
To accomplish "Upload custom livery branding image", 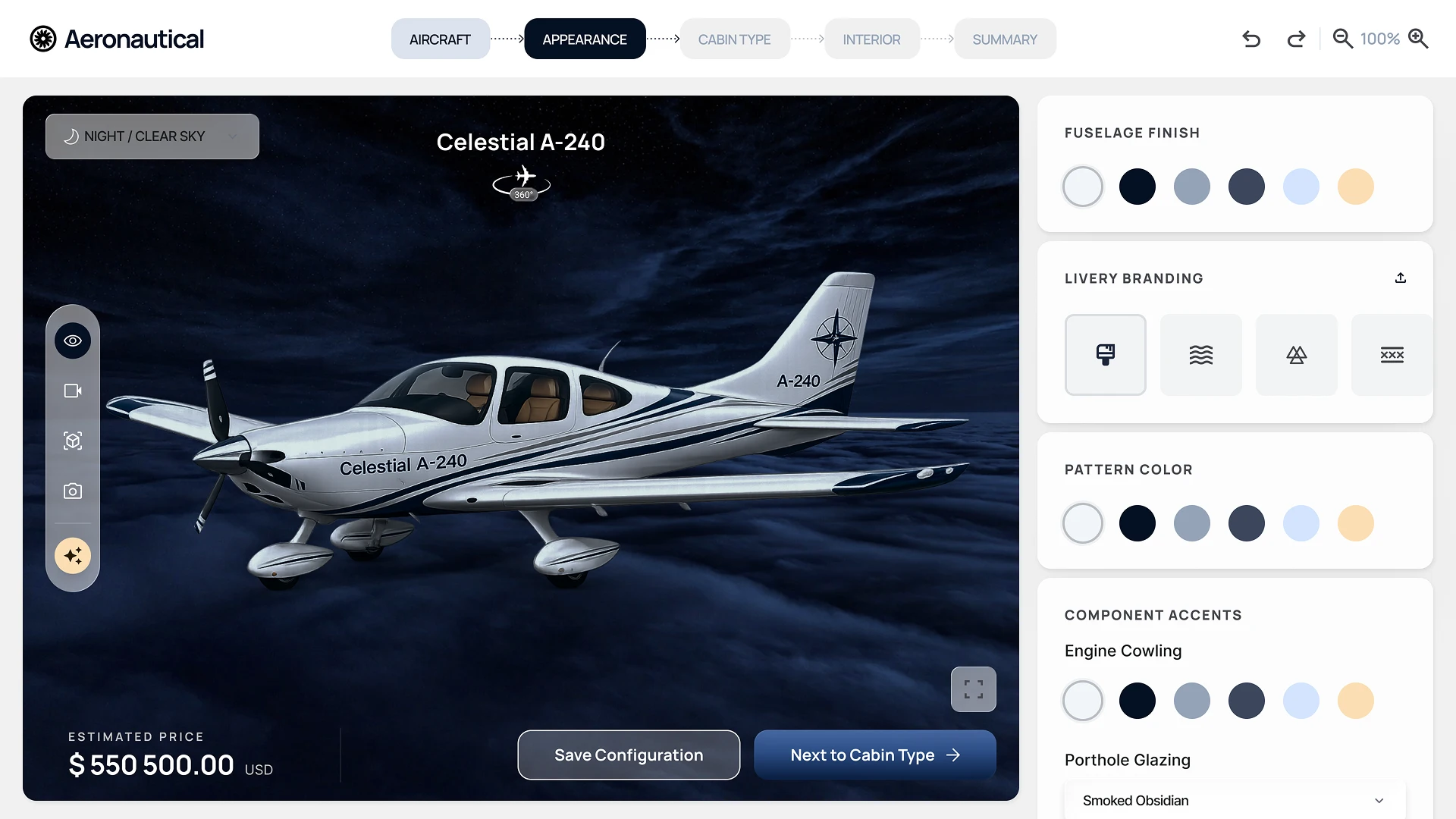I will tap(1401, 278).
